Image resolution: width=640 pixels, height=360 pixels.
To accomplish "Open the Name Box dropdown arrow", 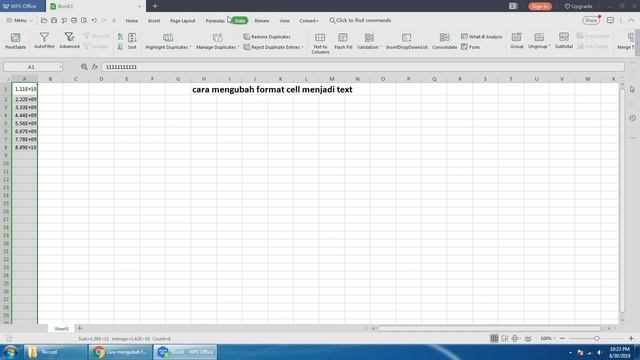I will [60, 67].
